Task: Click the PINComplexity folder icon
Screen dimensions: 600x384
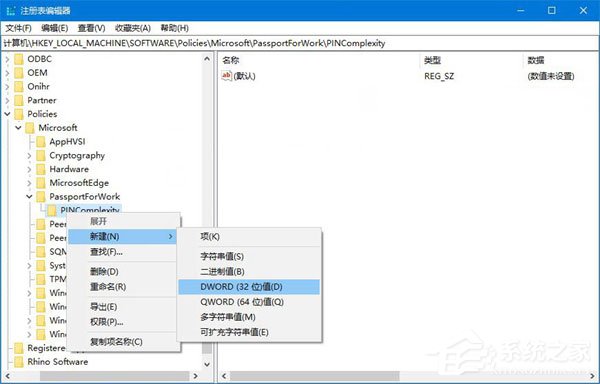Action: pos(52,210)
